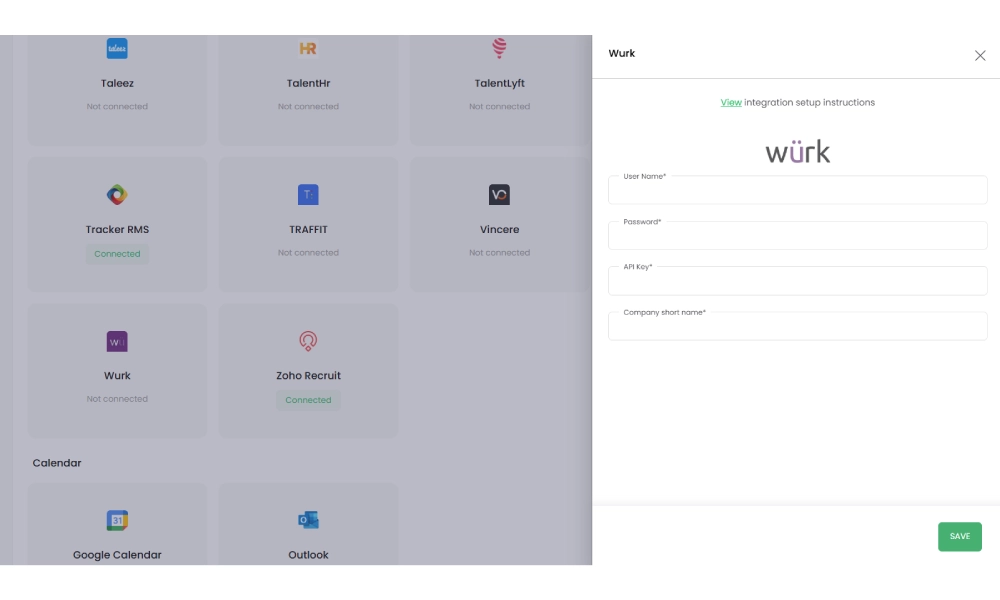Click the Zoho Recruit card title
Image resolution: width=1000 pixels, height=600 pixels.
(x=308, y=376)
